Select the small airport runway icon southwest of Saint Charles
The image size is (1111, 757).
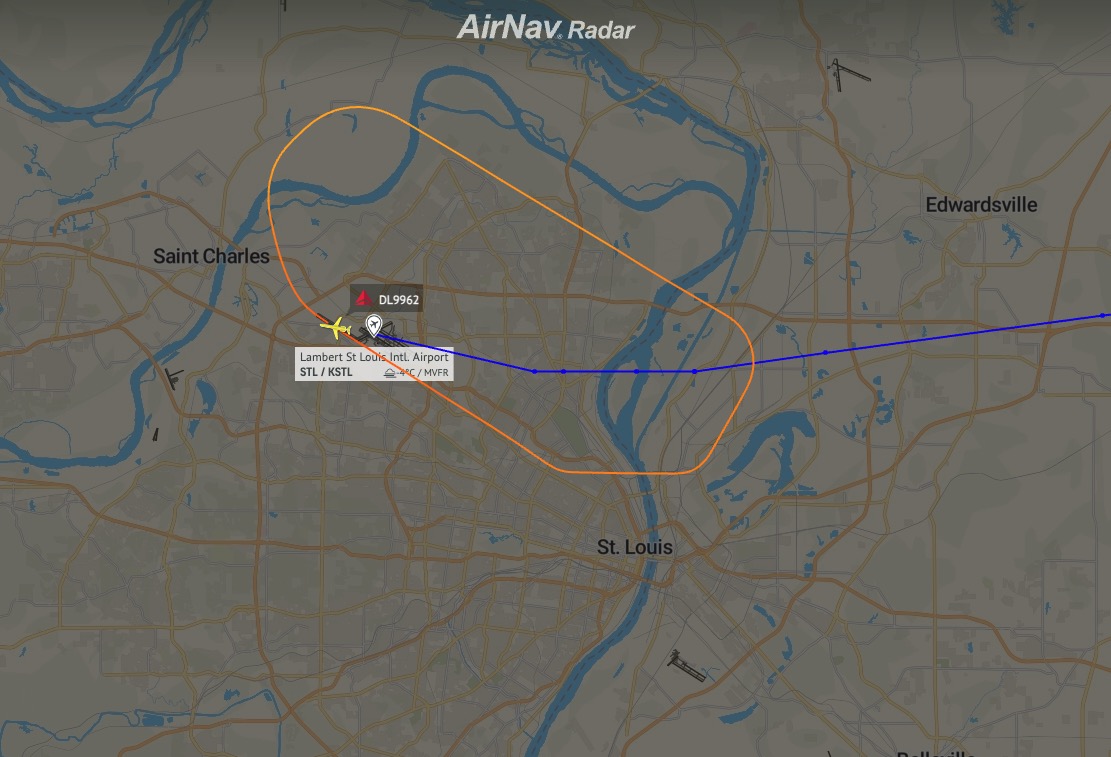pyautogui.click(x=173, y=378)
